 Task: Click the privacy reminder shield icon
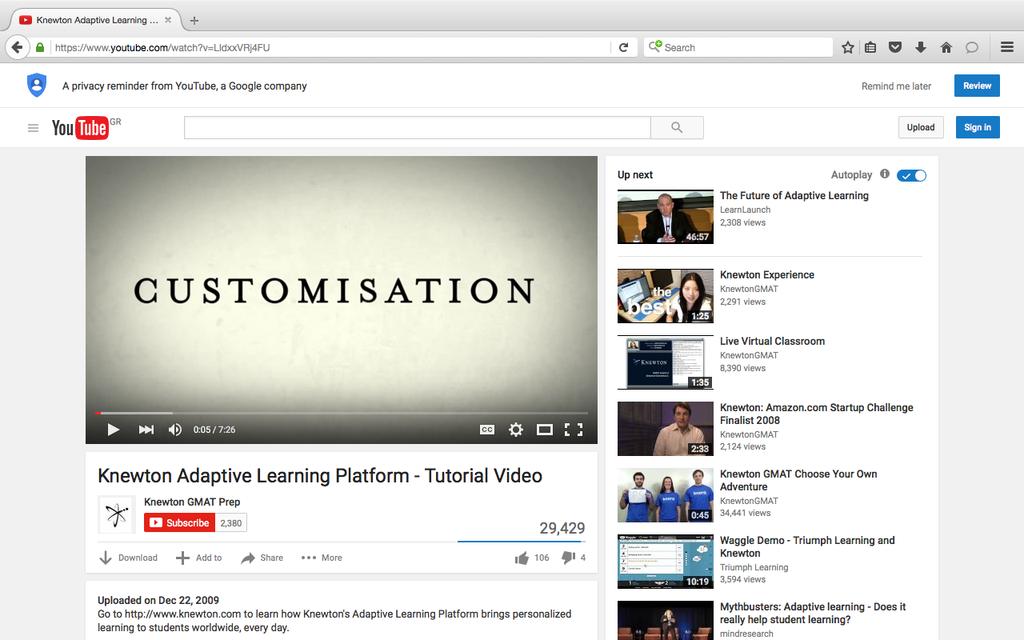37,85
